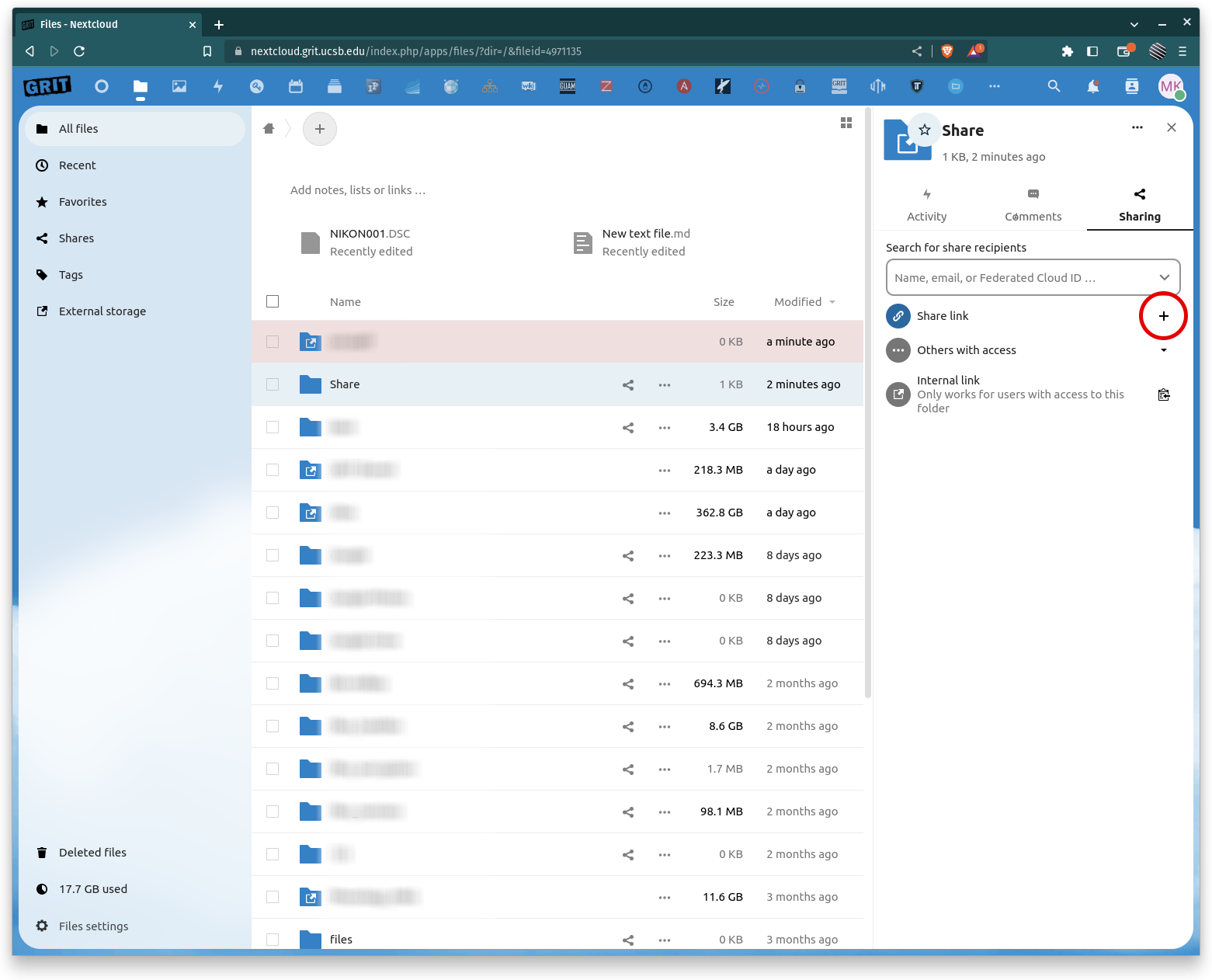Tick the checkbox for the files folder
Image resolution: width=1212 pixels, height=980 pixels.
(x=273, y=940)
